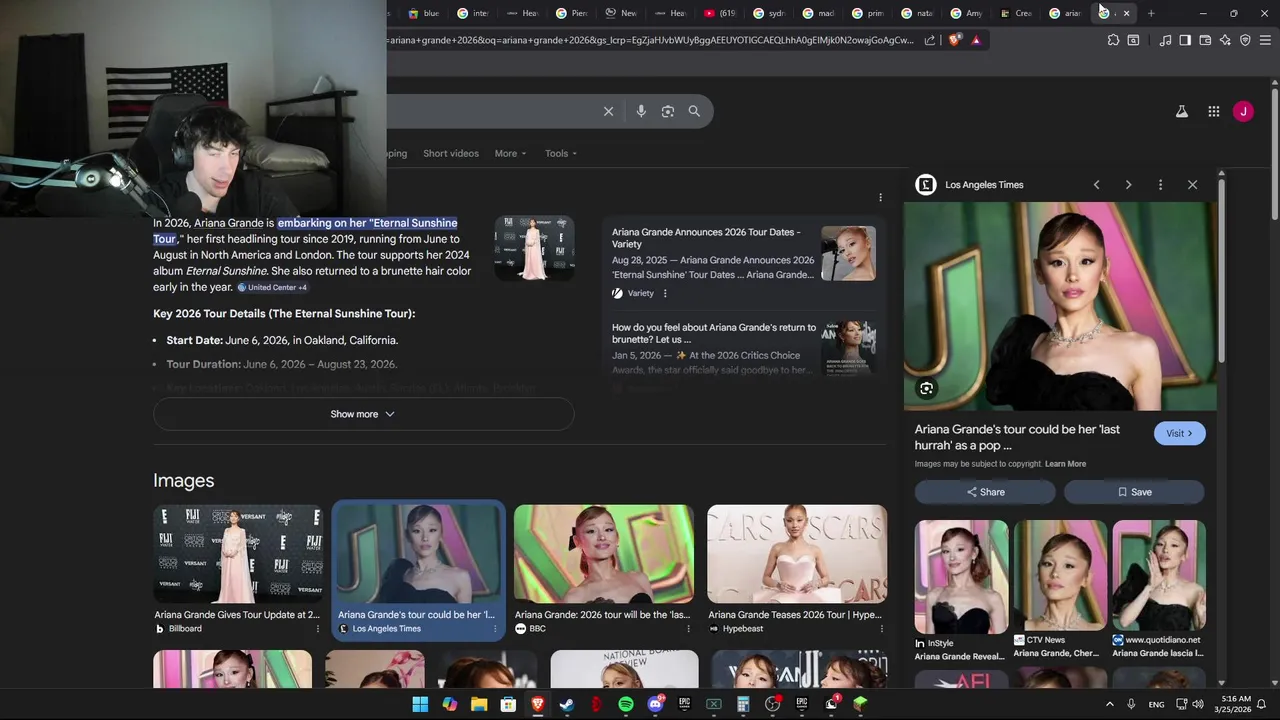Open Spotify from the taskbar

tap(626, 704)
